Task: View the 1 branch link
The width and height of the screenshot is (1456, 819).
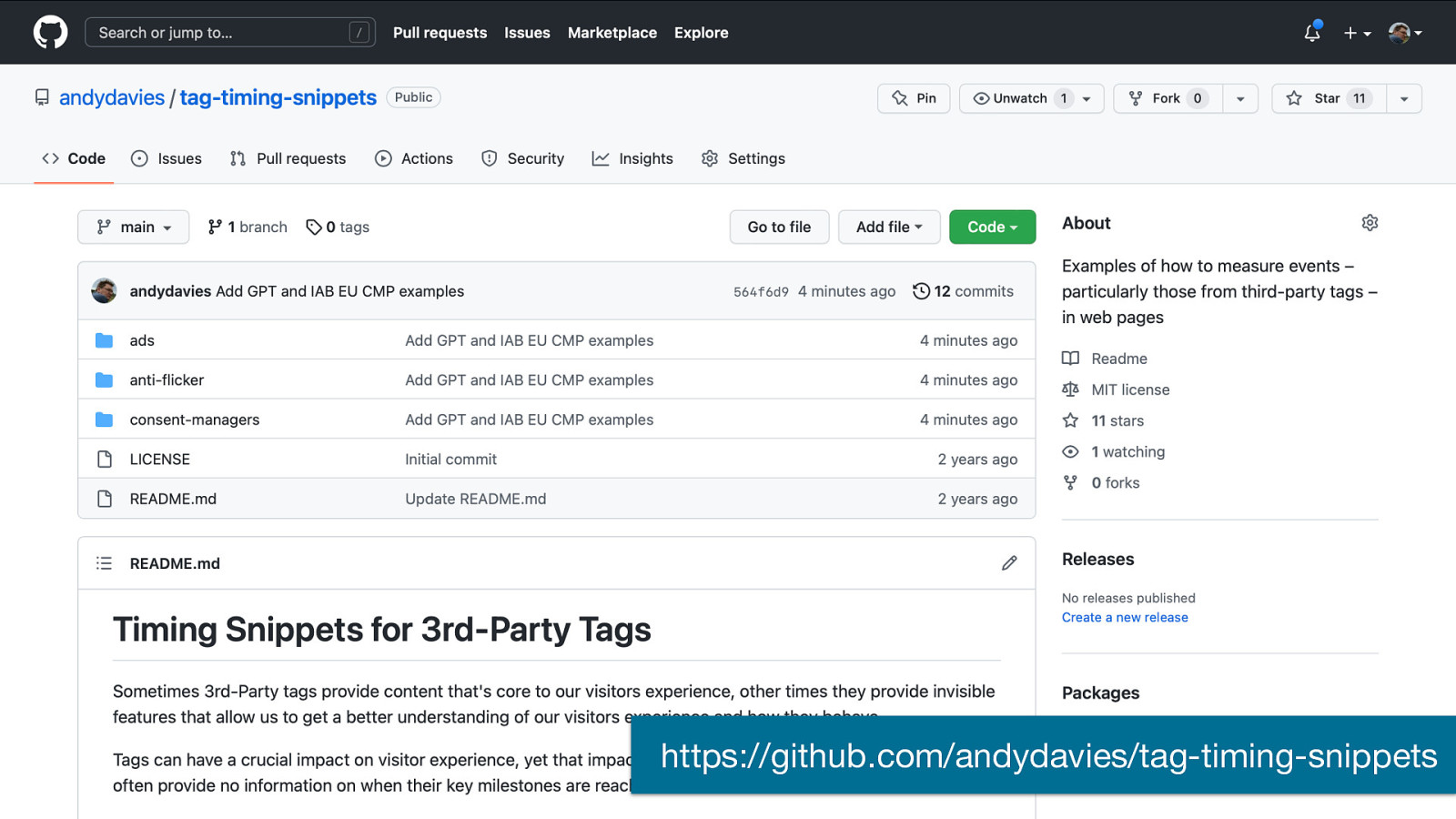Action: pos(248,227)
